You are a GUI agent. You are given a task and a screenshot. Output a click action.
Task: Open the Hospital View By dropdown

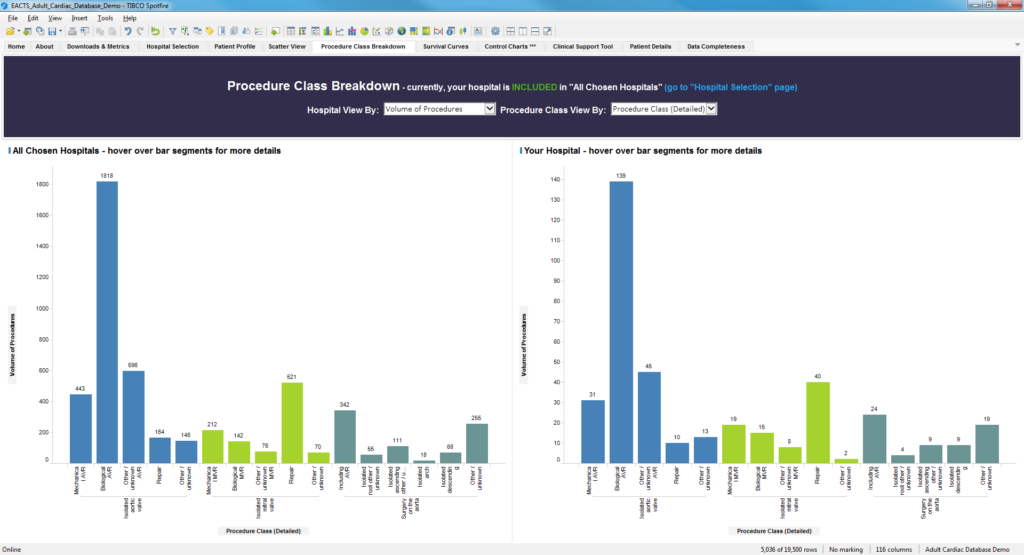click(439, 108)
